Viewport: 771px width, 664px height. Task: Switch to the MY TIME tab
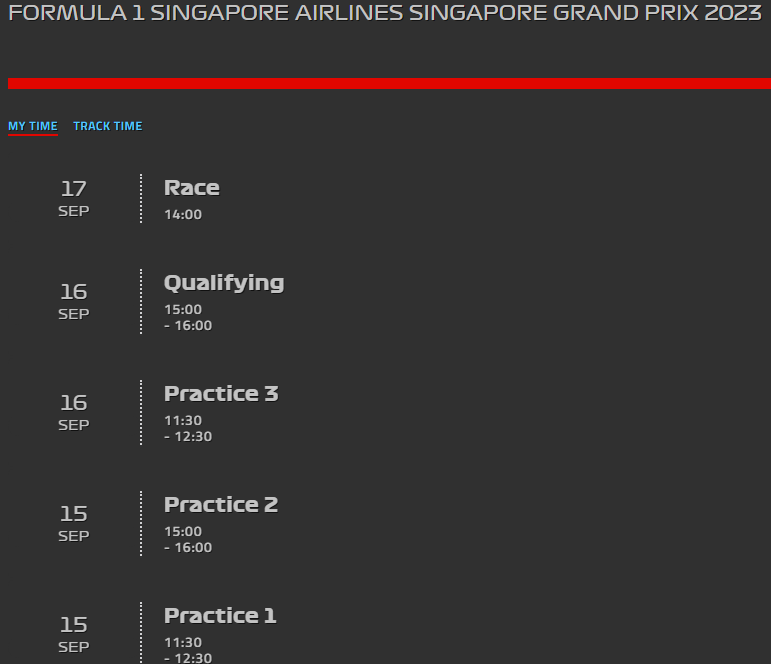point(33,126)
